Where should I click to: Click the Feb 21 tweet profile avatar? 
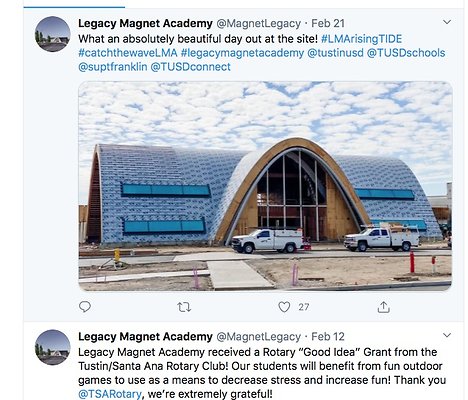tap(53, 34)
